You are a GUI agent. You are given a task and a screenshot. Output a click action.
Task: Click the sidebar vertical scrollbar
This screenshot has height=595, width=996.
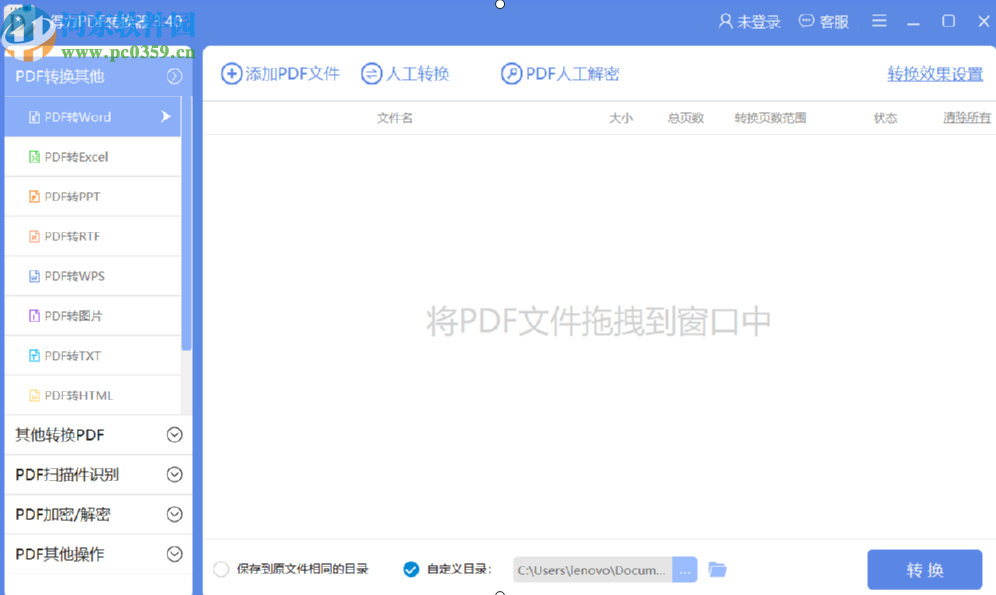tap(187, 223)
